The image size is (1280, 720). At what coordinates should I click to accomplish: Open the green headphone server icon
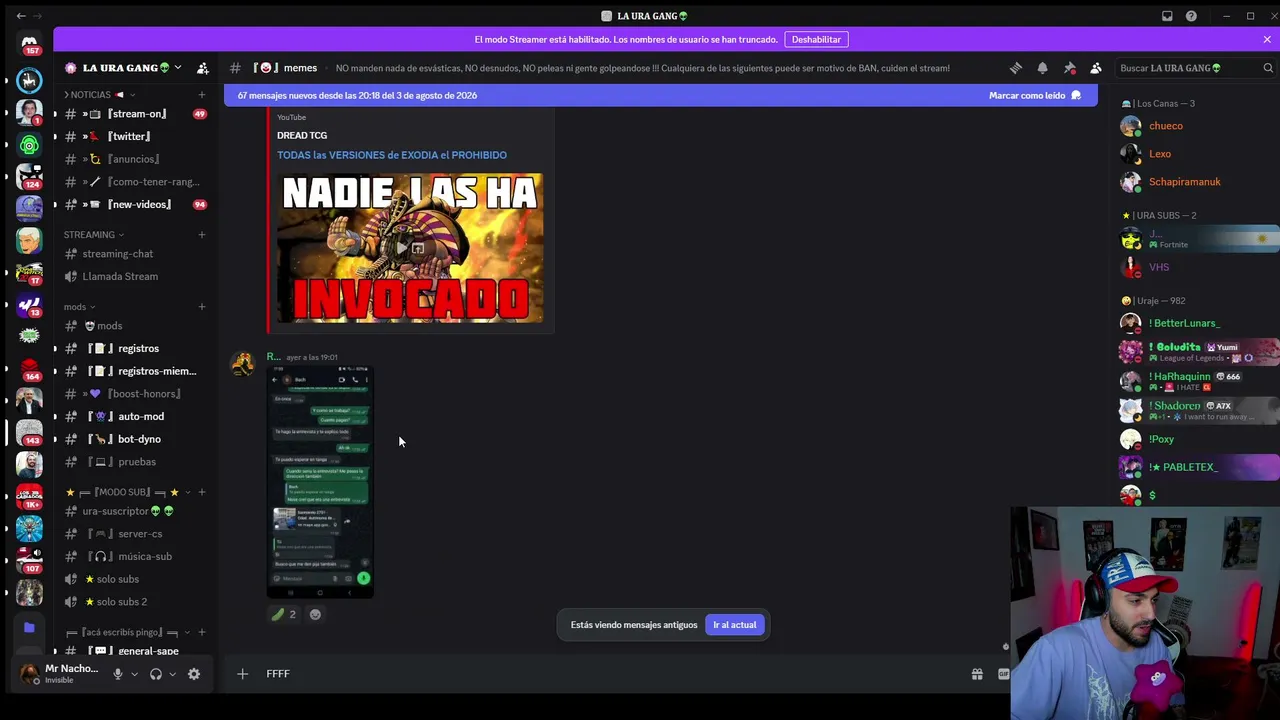(x=29, y=145)
